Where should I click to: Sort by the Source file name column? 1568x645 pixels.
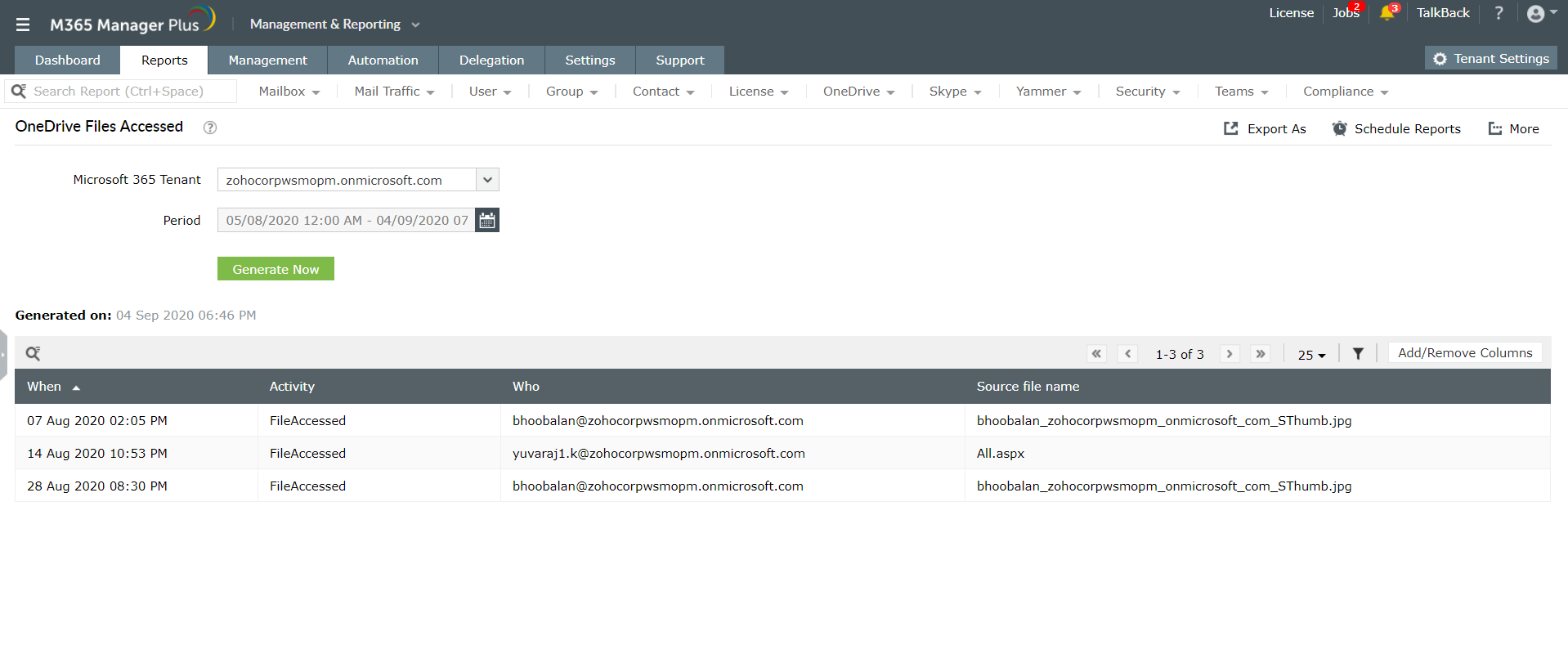click(1028, 387)
